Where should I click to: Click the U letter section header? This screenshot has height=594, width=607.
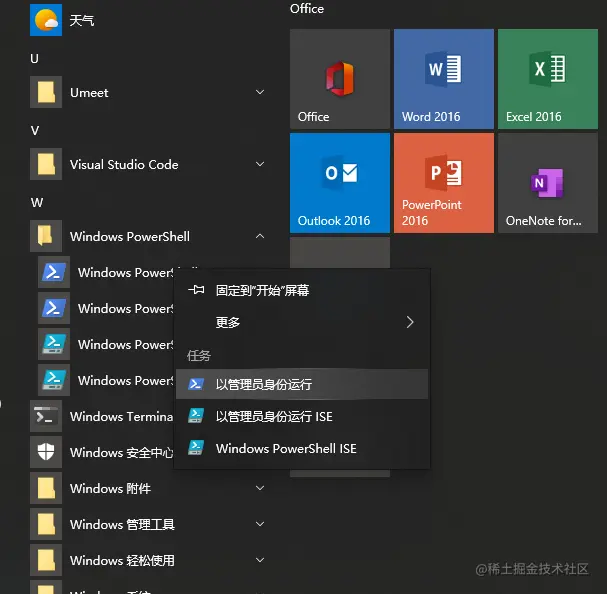pos(34,58)
